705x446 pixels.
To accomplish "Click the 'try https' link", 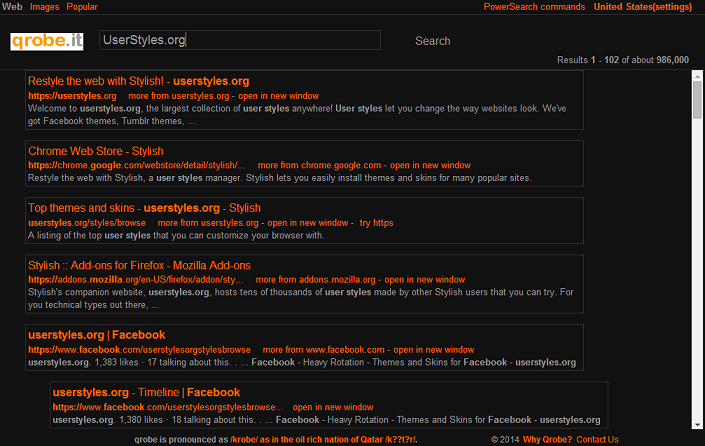I will click(376, 223).
